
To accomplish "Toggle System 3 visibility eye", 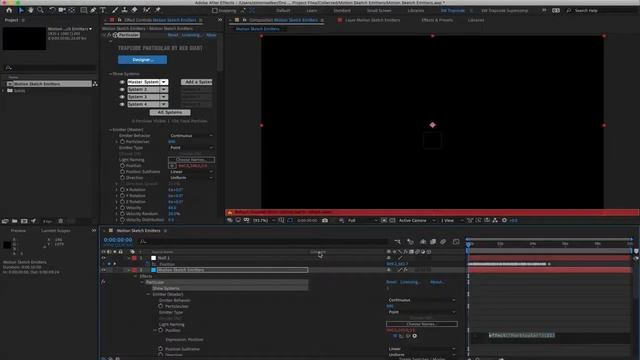I will pyautogui.click(x=122, y=97).
